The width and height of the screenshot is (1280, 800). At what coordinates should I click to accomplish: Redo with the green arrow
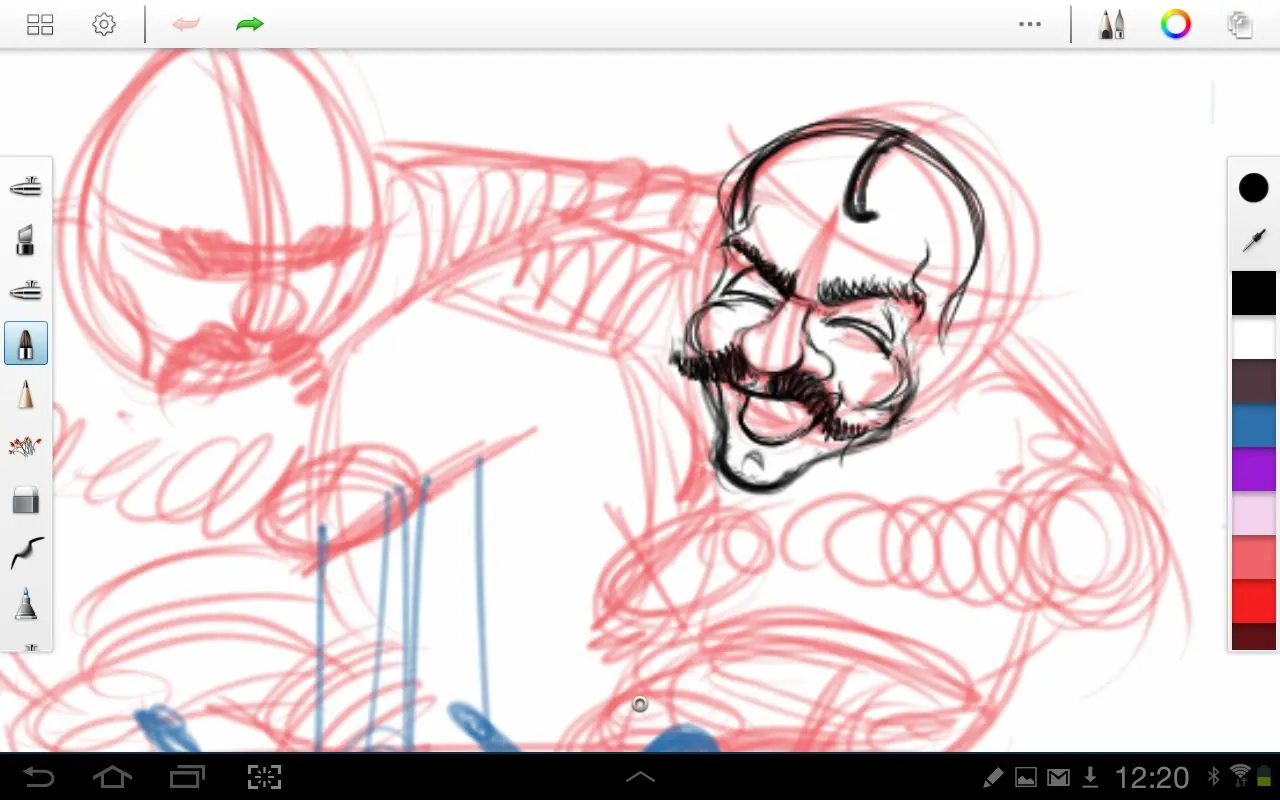coord(249,25)
